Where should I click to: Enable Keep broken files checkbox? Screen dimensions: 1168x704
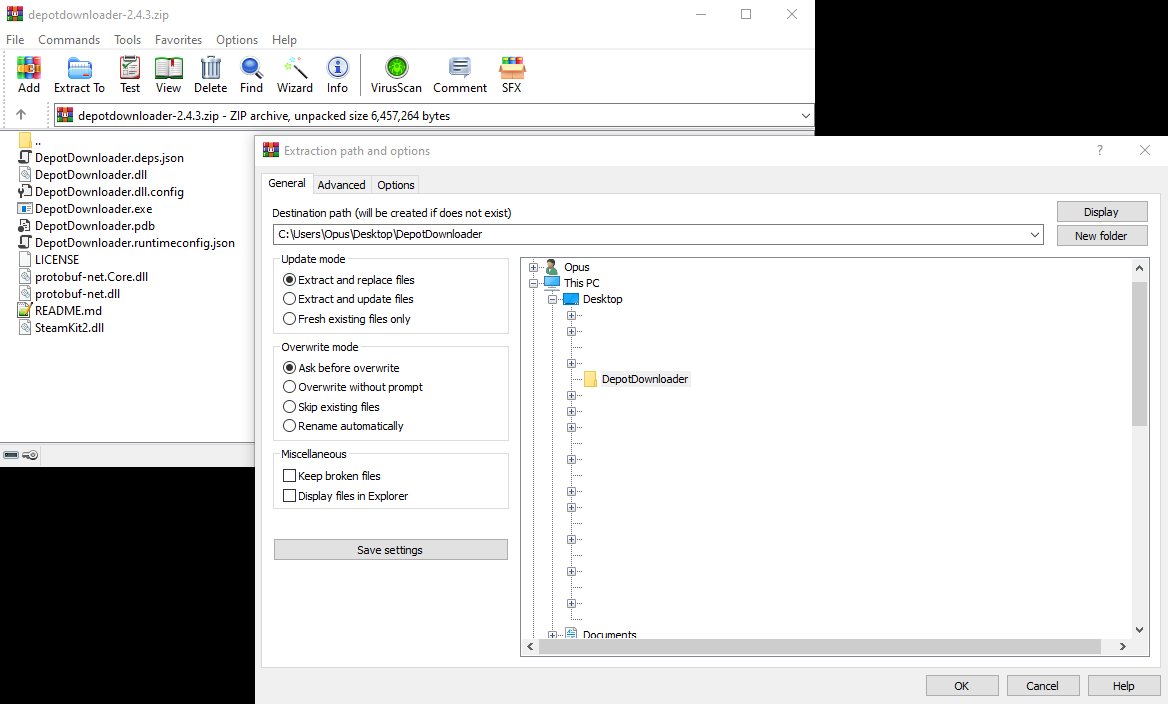(x=289, y=476)
